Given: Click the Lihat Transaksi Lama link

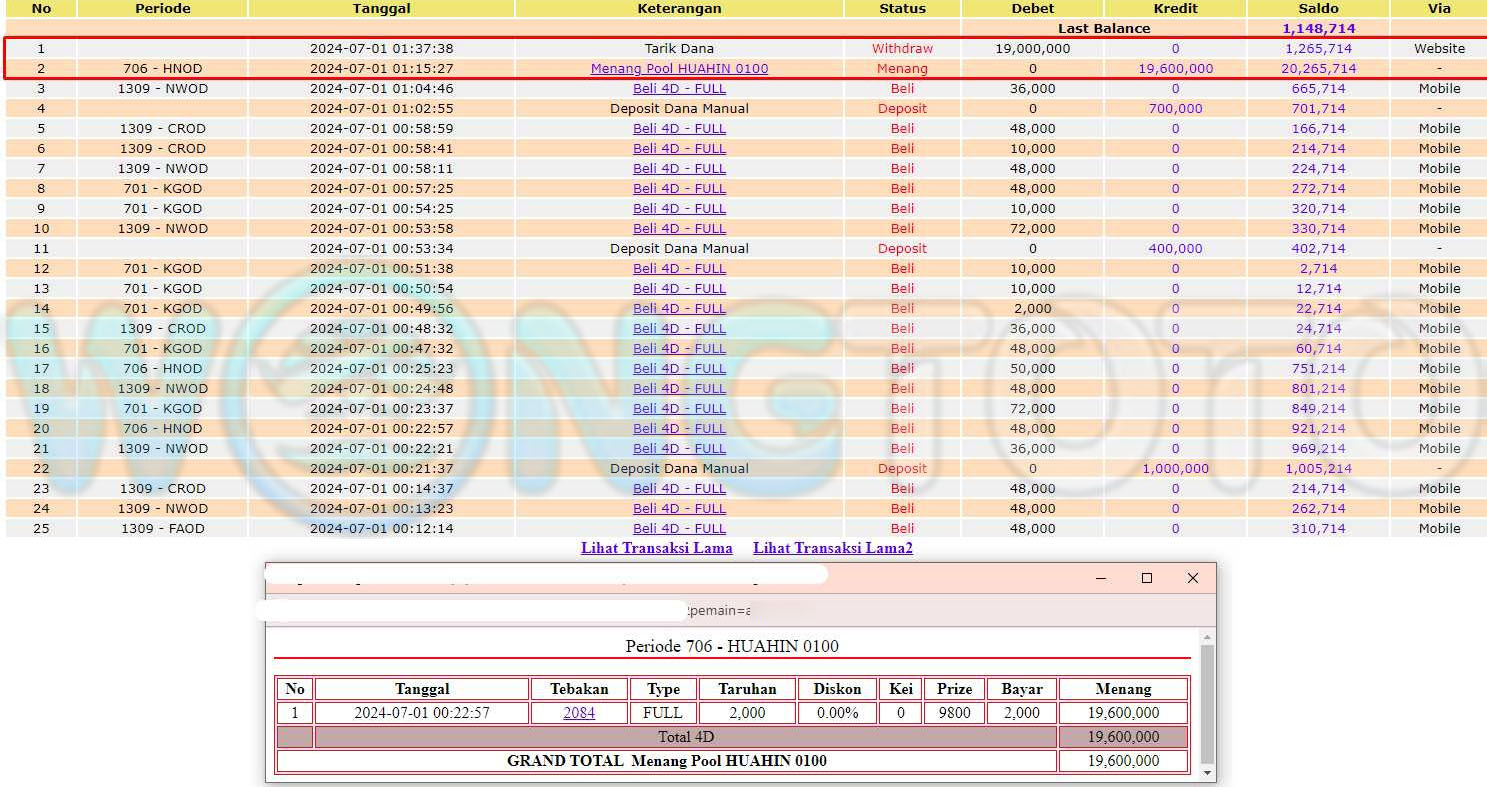Looking at the screenshot, I should pyautogui.click(x=656, y=548).
